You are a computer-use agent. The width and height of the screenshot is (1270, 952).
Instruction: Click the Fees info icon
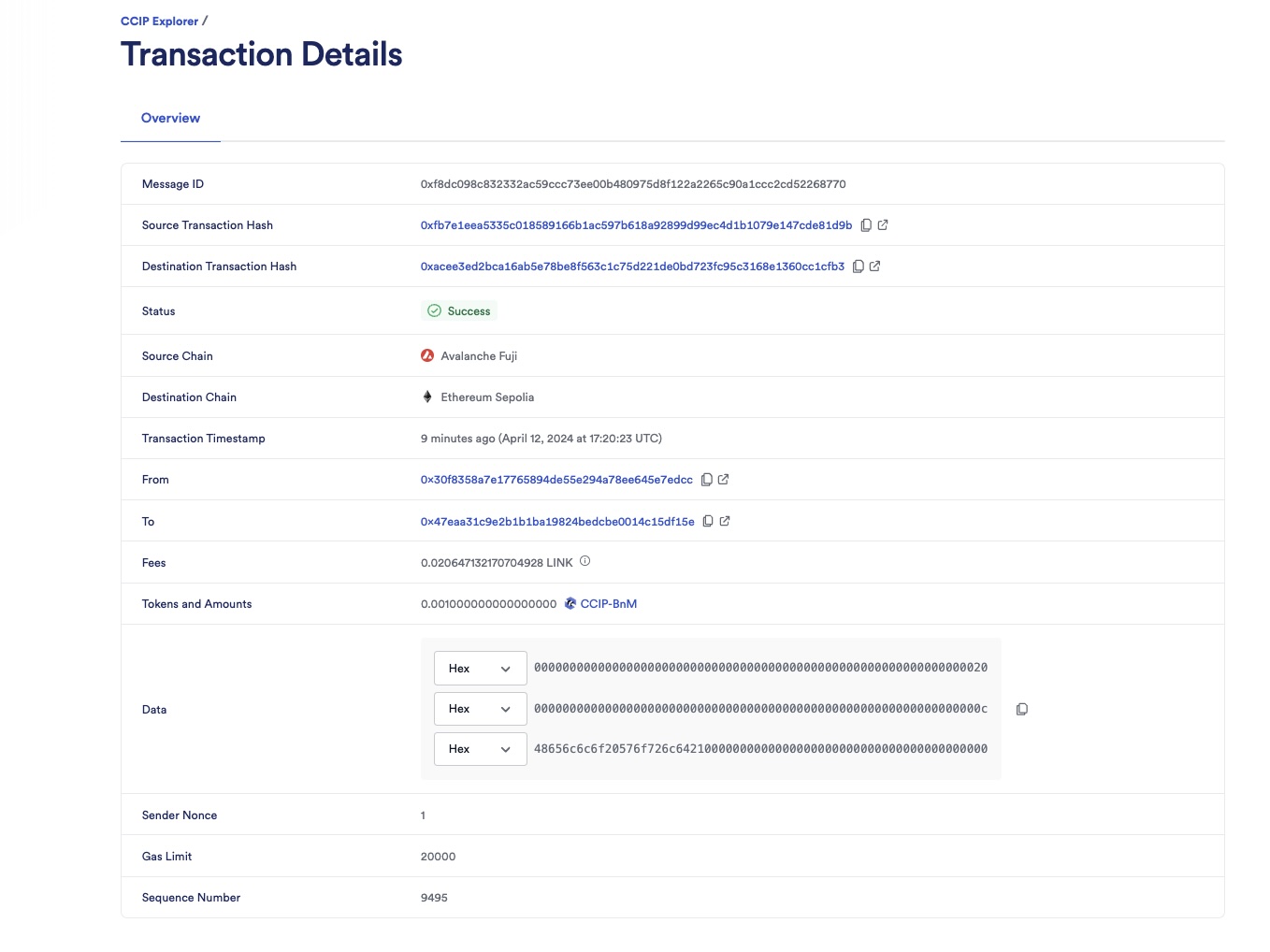coord(584,560)
